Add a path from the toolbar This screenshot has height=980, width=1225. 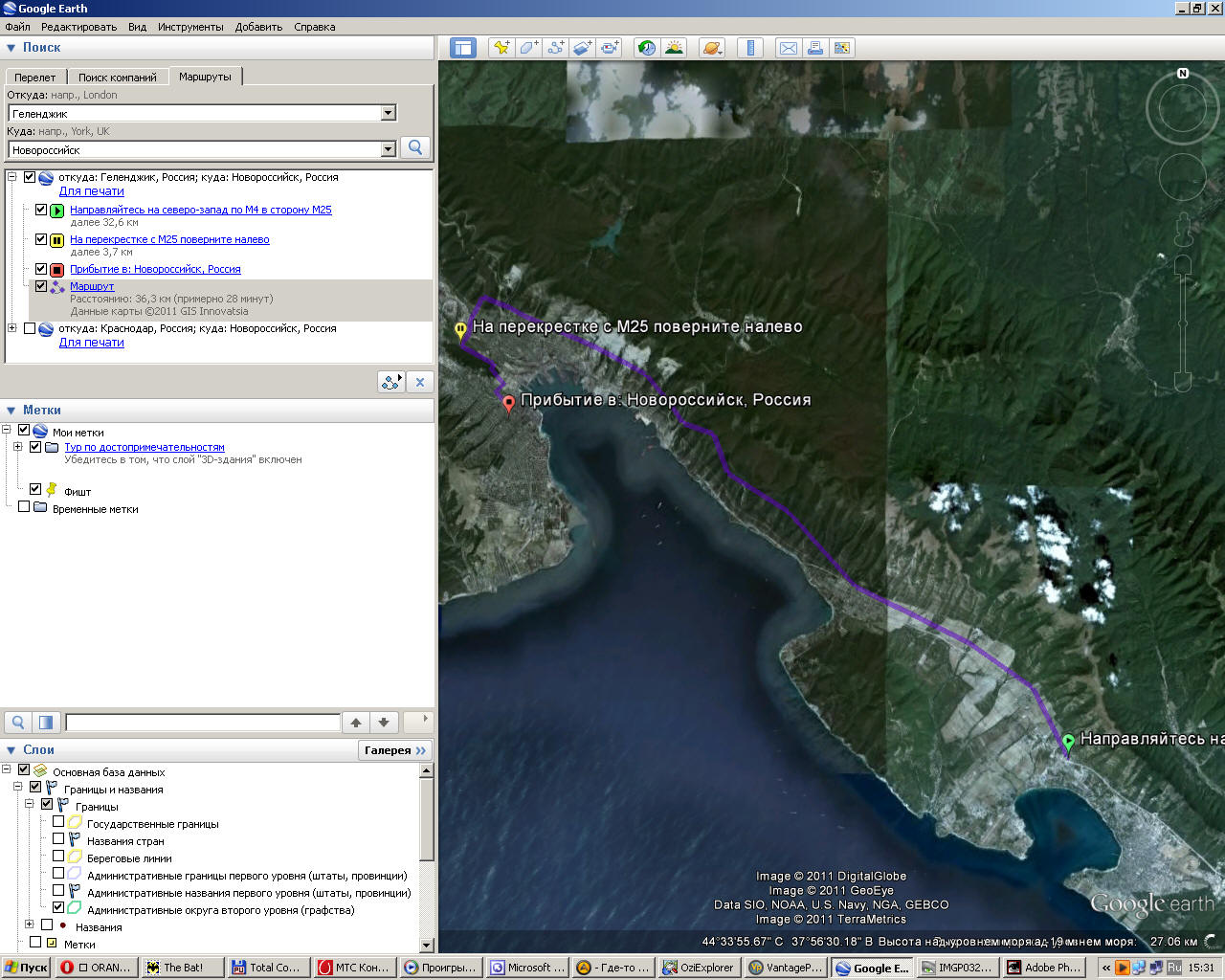pyautogui.click(x=556, y=48)
